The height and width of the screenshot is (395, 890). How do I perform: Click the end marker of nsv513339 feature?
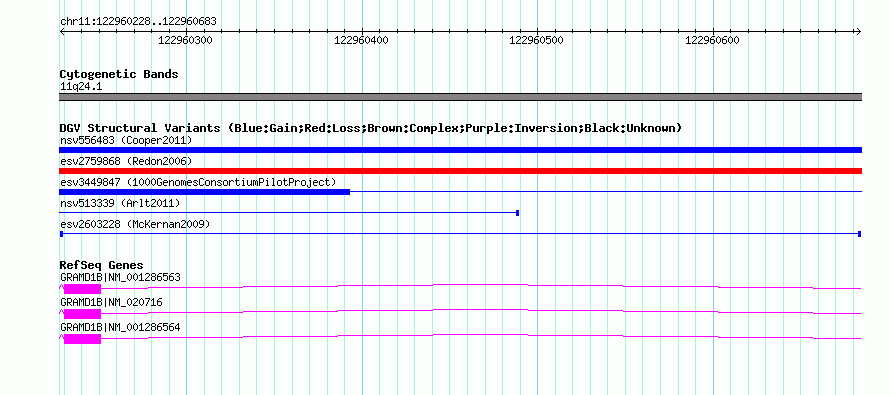pos(518,213)
